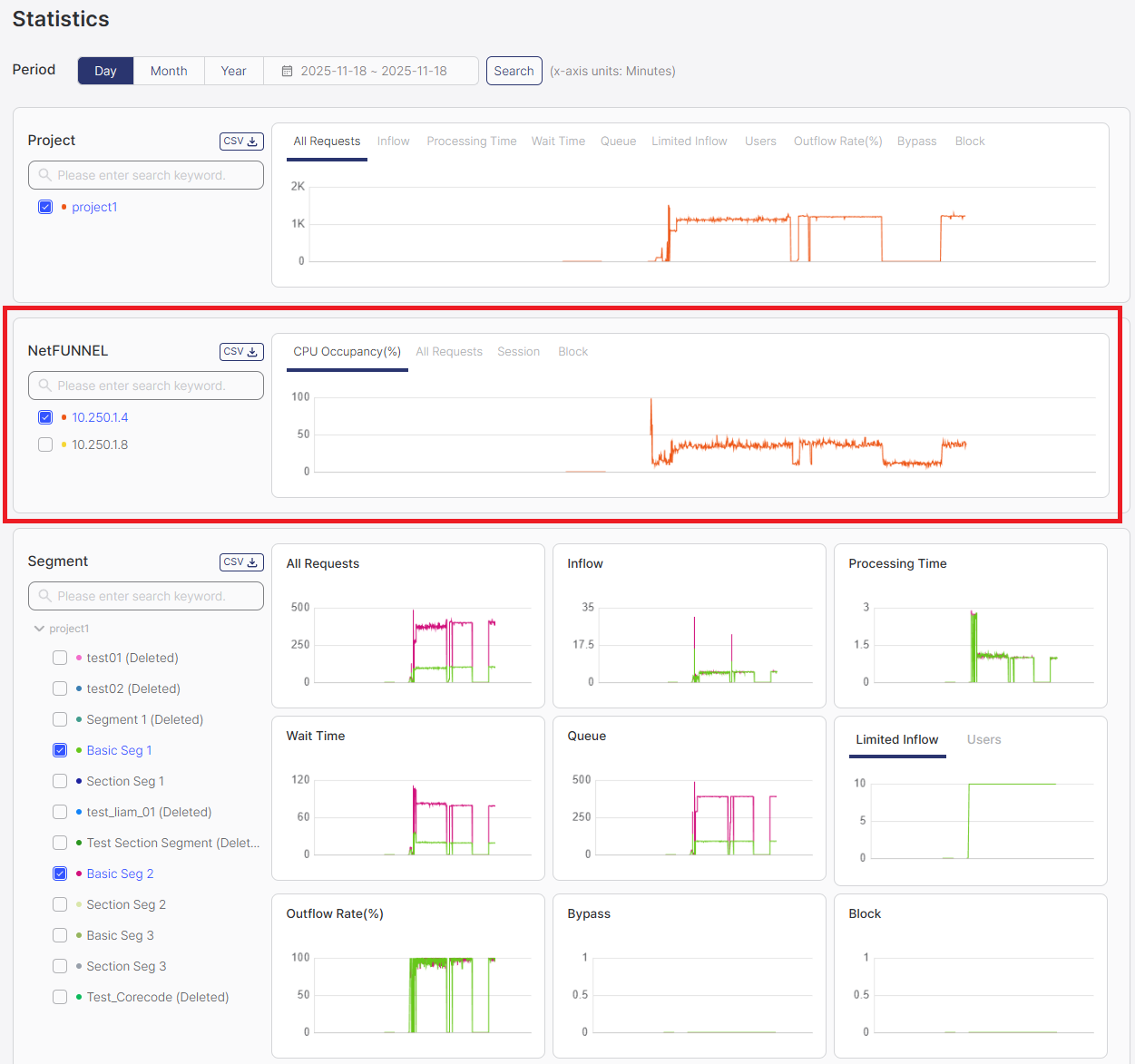Click the Search button
This screenshot has width=1135, height=1064.
coord(514,70)
